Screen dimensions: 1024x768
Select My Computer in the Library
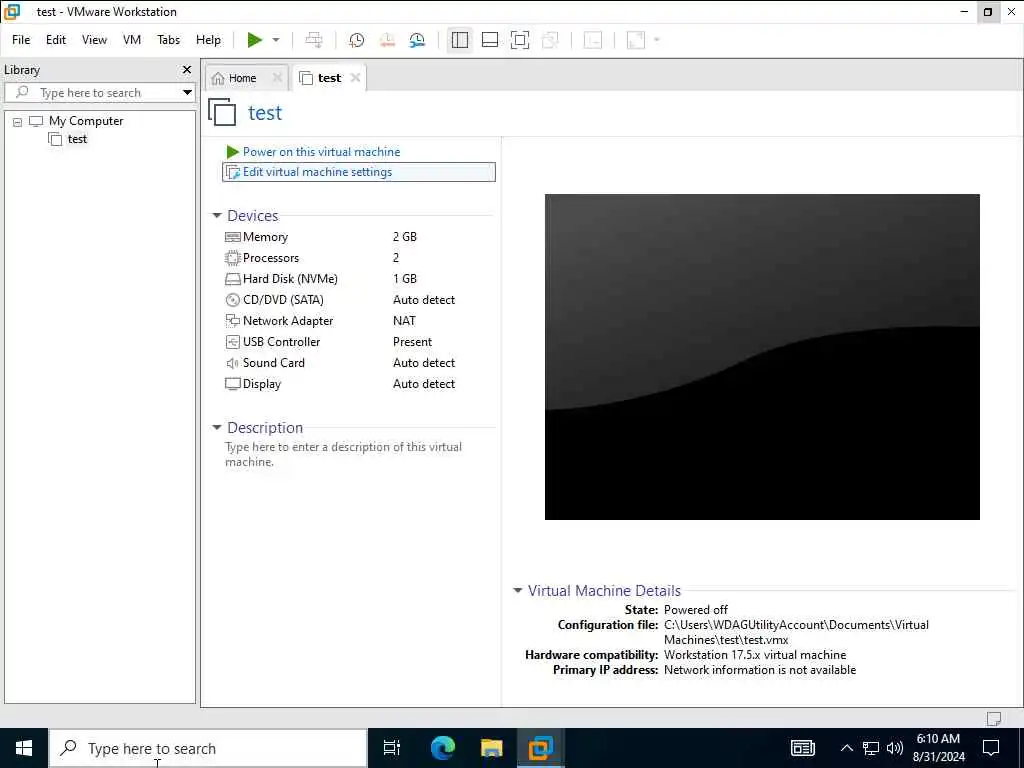[x=86, y=121]
